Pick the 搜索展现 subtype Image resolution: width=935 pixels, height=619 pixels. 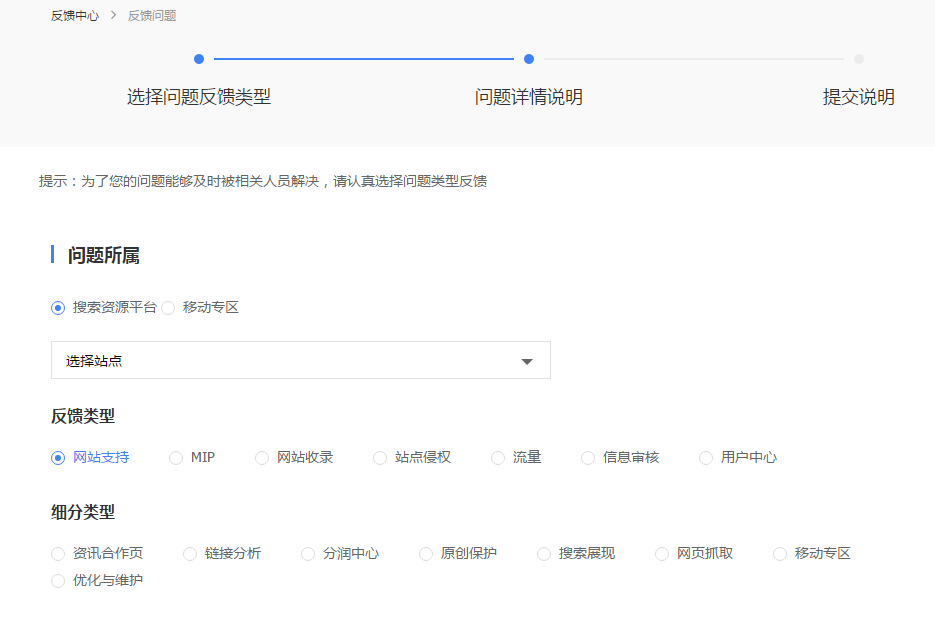coord(543,553)
